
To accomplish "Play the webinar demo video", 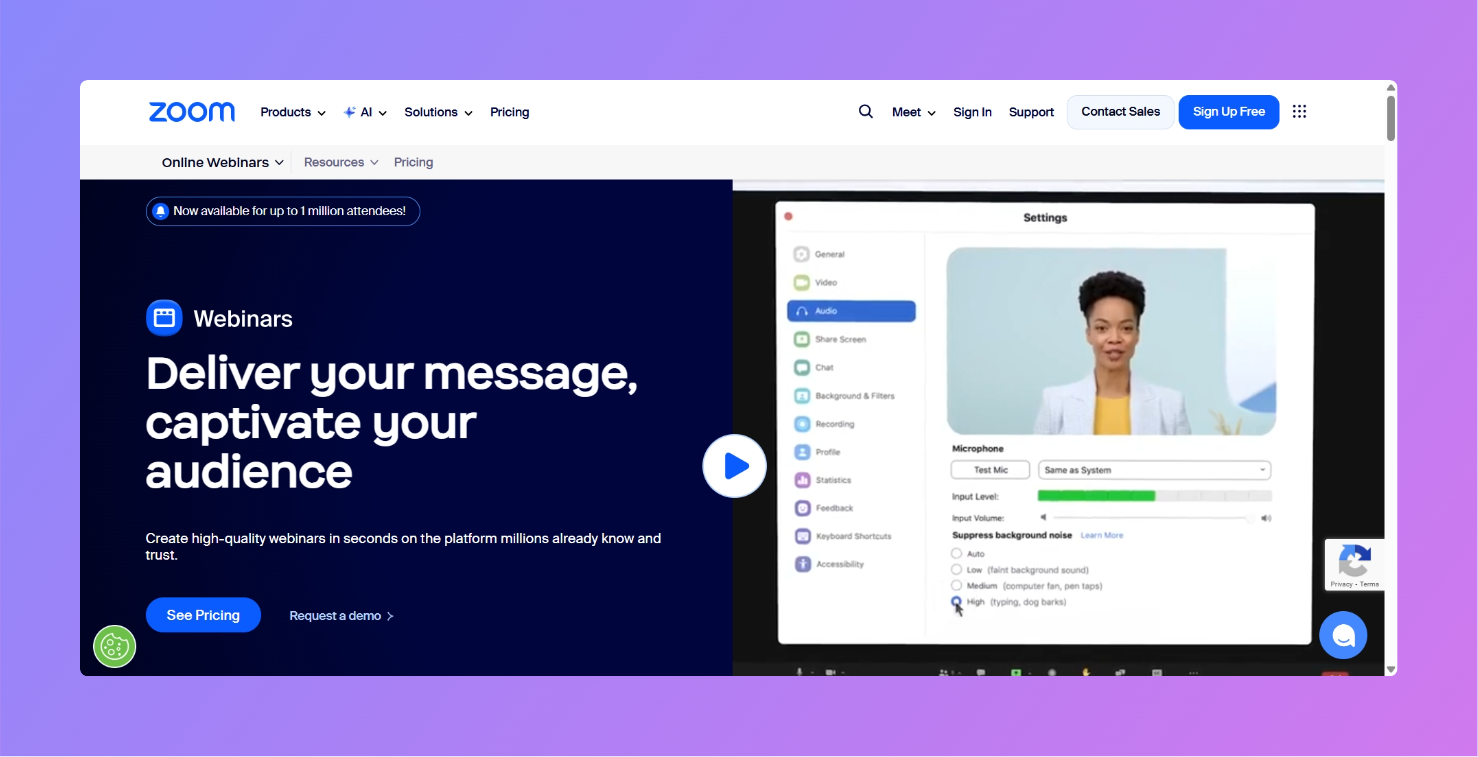I will point(735,466).
